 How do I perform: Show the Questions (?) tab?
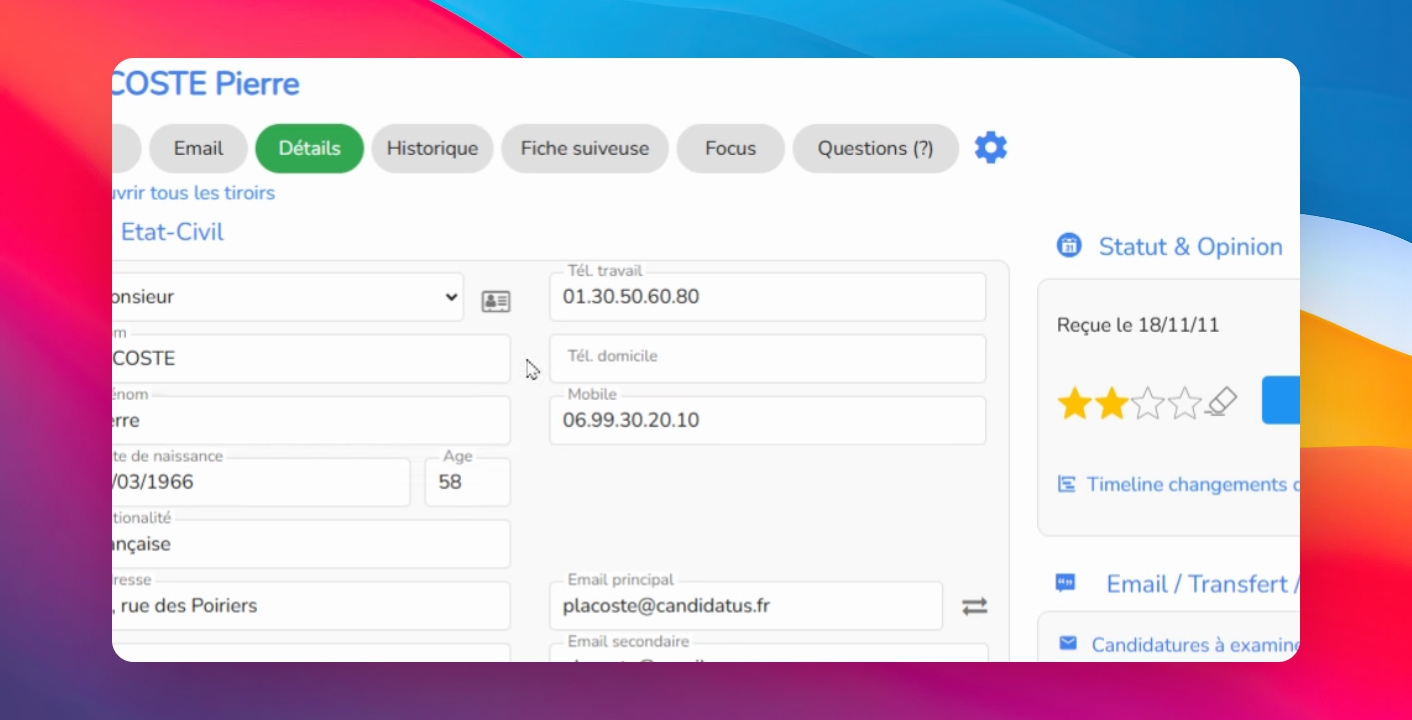click(875, 148)
